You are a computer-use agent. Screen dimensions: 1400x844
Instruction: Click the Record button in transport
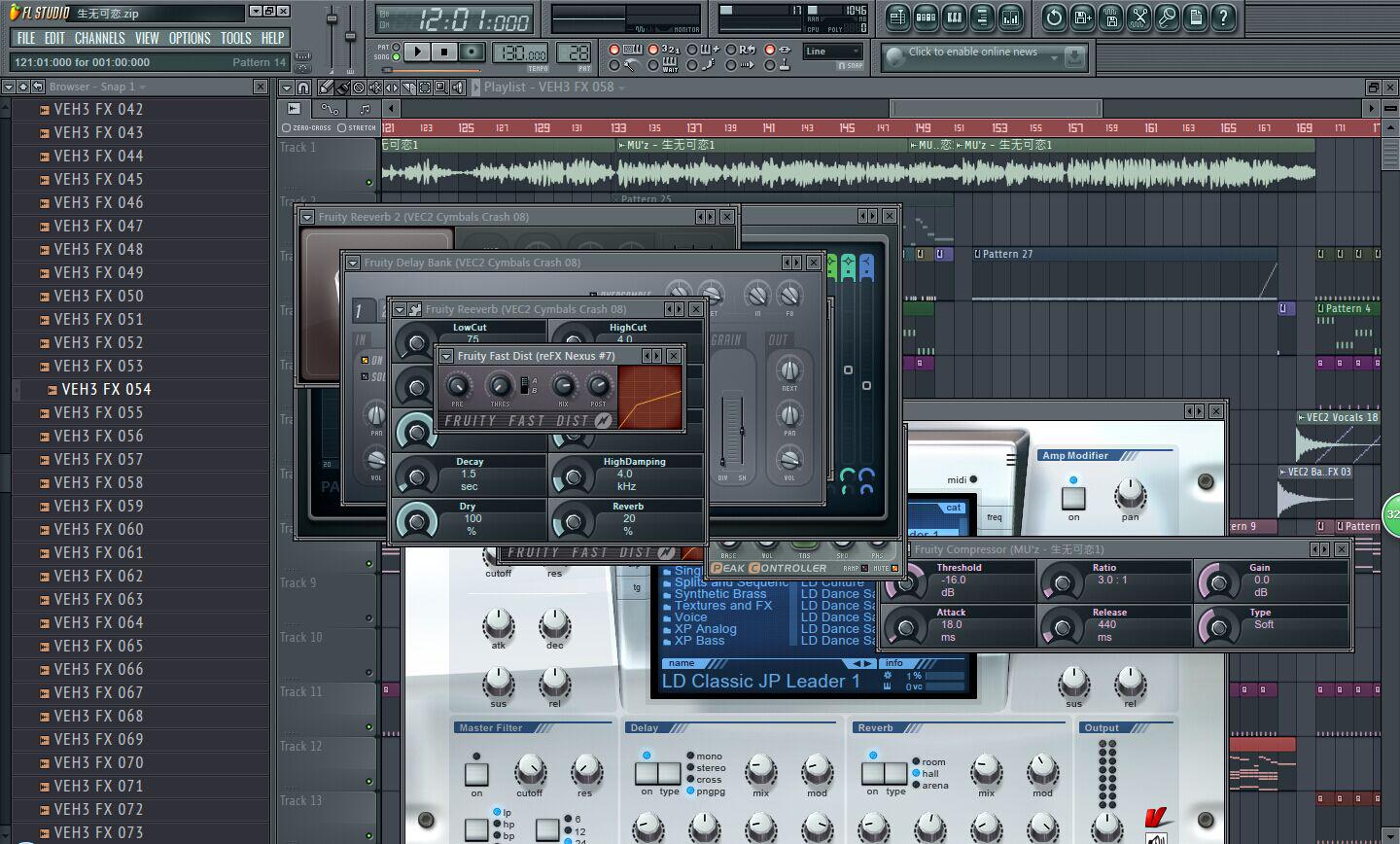click(472, 52)
